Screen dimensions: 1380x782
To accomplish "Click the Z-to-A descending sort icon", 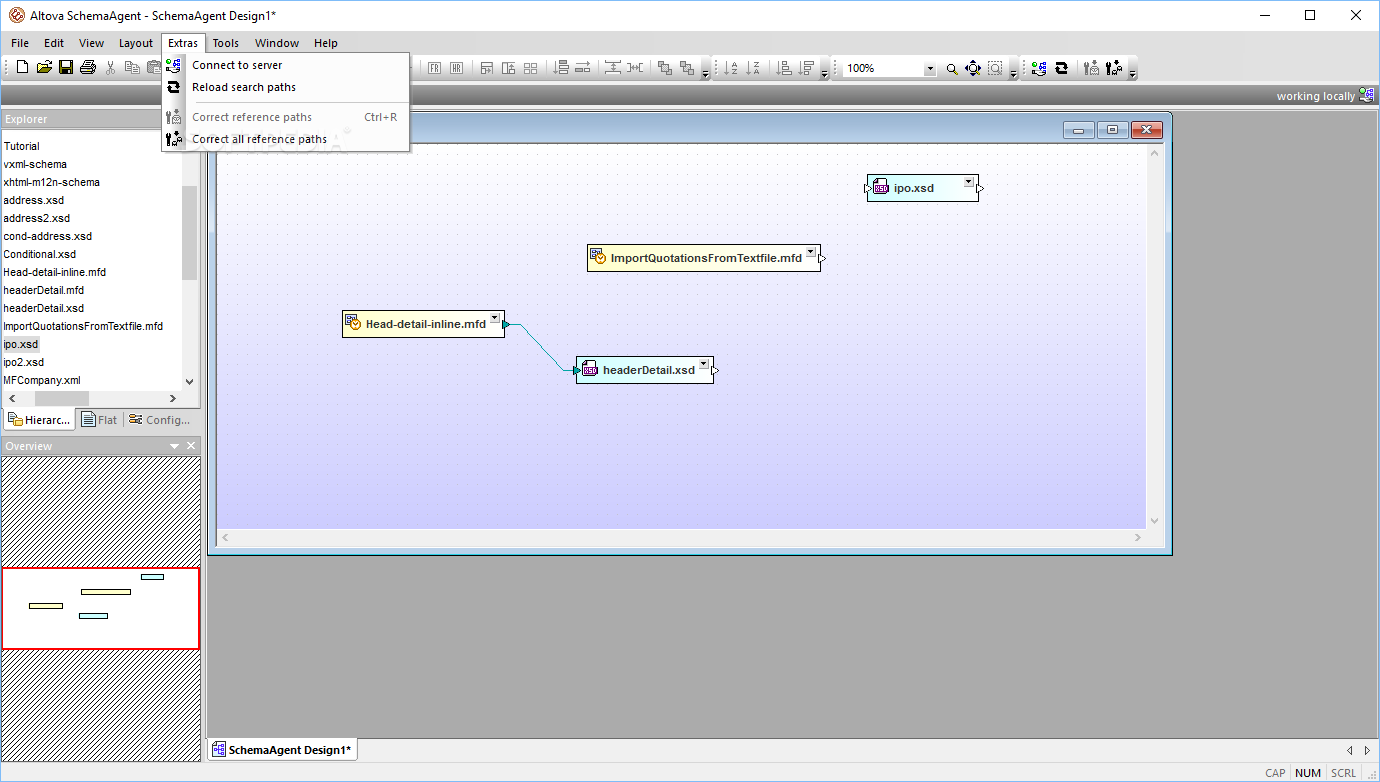I will pyautogui.click(x=755, y=68).
